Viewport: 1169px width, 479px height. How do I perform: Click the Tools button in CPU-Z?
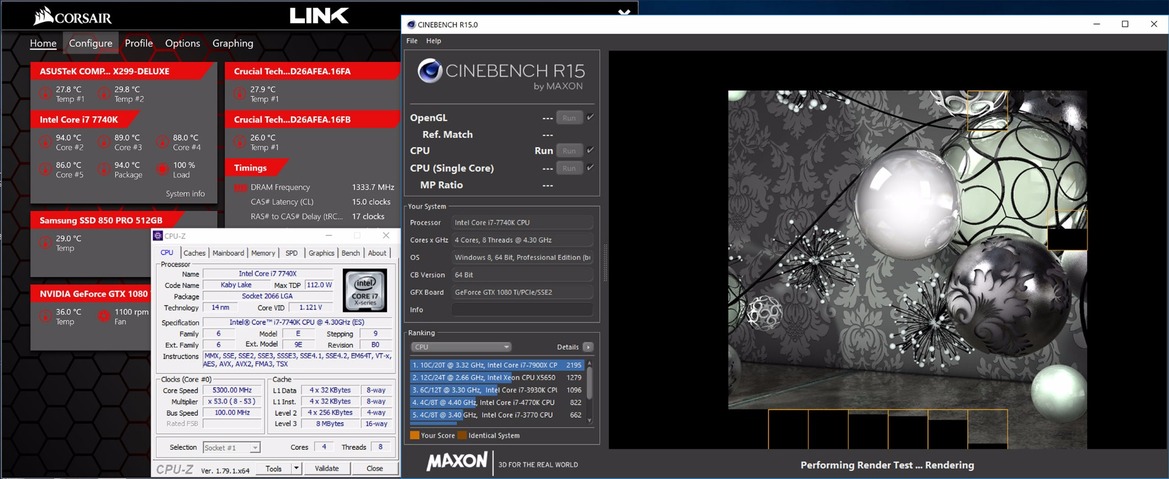pyautogui.click(x=274, y=469)
